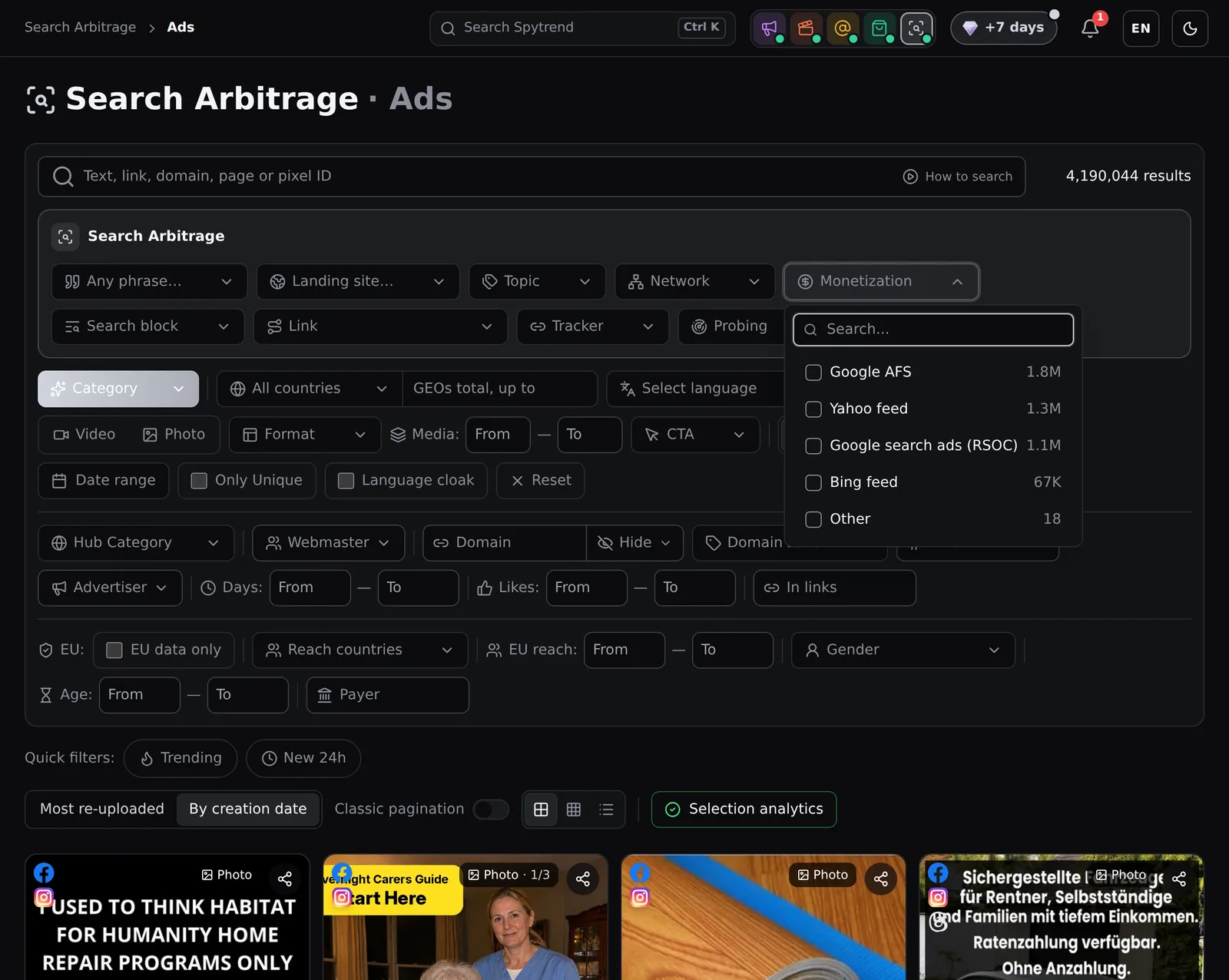Enable the Only Unique checkbox
Viewport: 1229px width, 980px height.
[x=199, y=481]
